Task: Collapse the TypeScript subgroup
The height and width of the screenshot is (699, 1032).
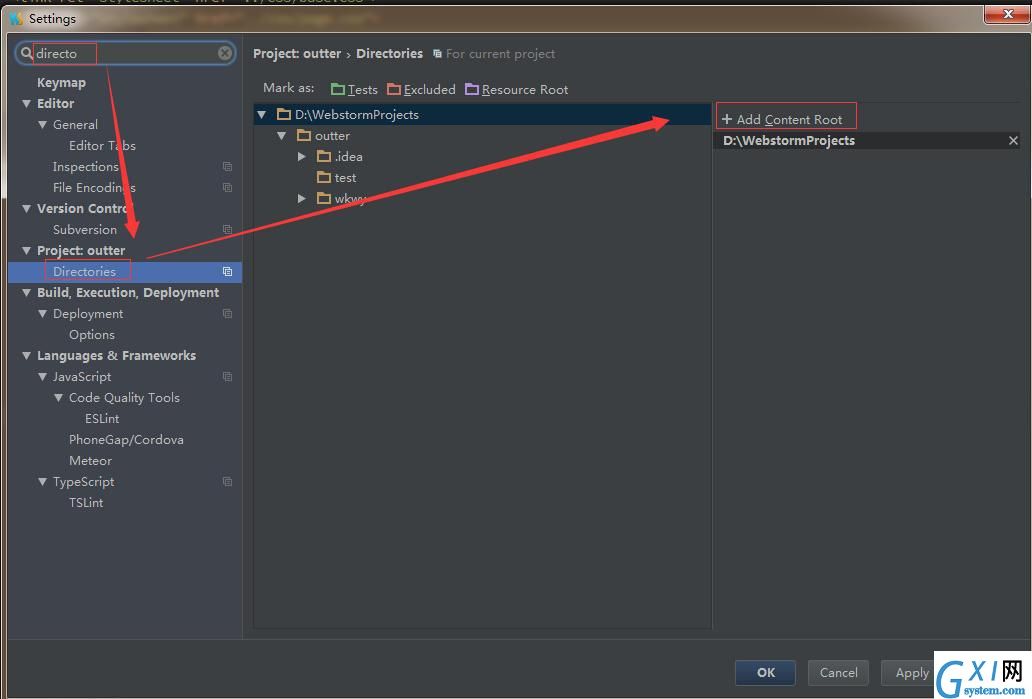Action: (42, 482)
